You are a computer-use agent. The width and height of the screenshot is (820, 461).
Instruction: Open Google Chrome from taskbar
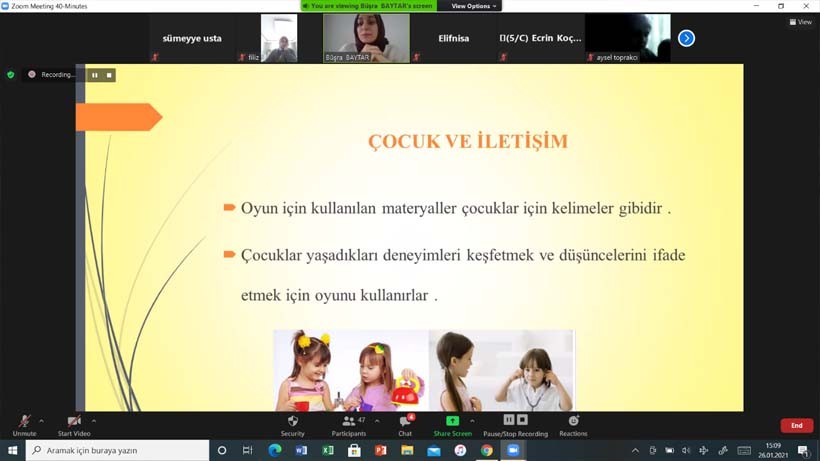click(487, 450)
